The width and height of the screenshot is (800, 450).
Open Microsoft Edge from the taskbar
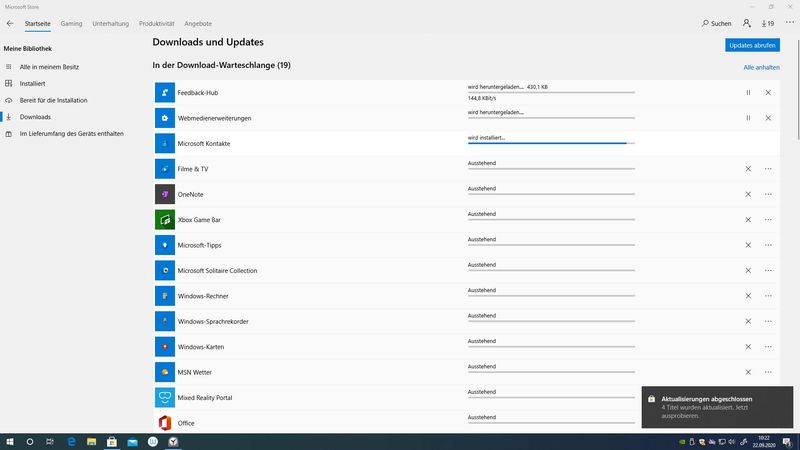click(71, 442)
